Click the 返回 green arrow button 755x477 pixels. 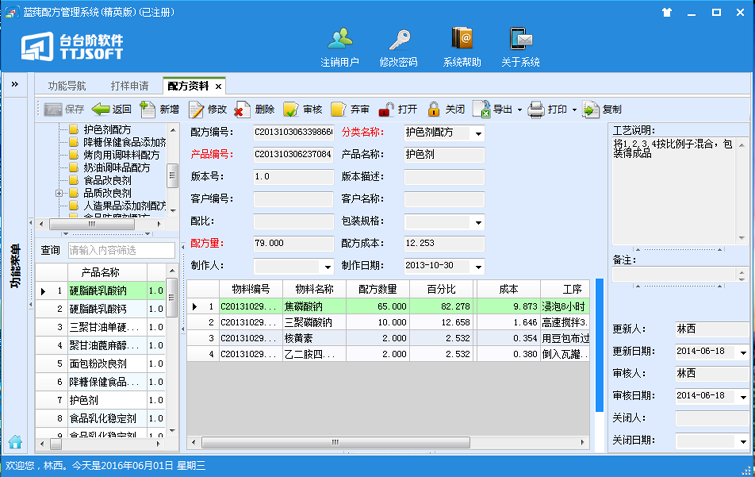click(112, 110)
